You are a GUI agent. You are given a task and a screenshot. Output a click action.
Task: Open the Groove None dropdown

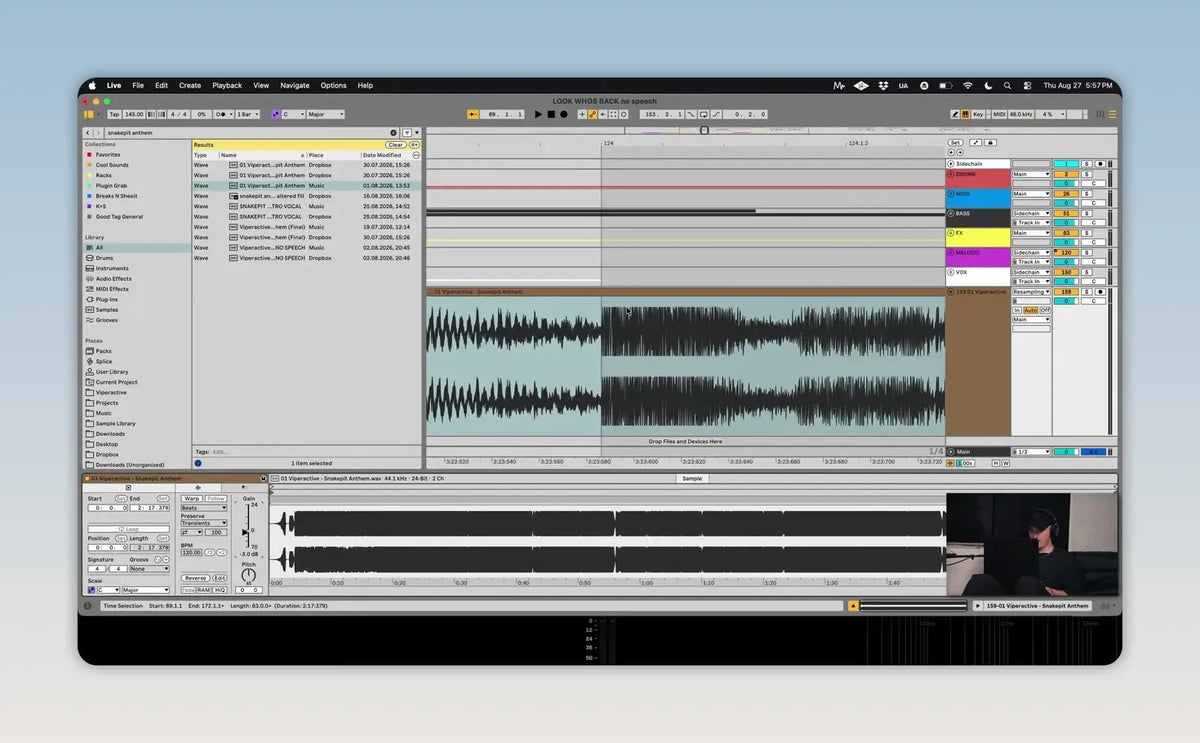click(x=148, y=569)
